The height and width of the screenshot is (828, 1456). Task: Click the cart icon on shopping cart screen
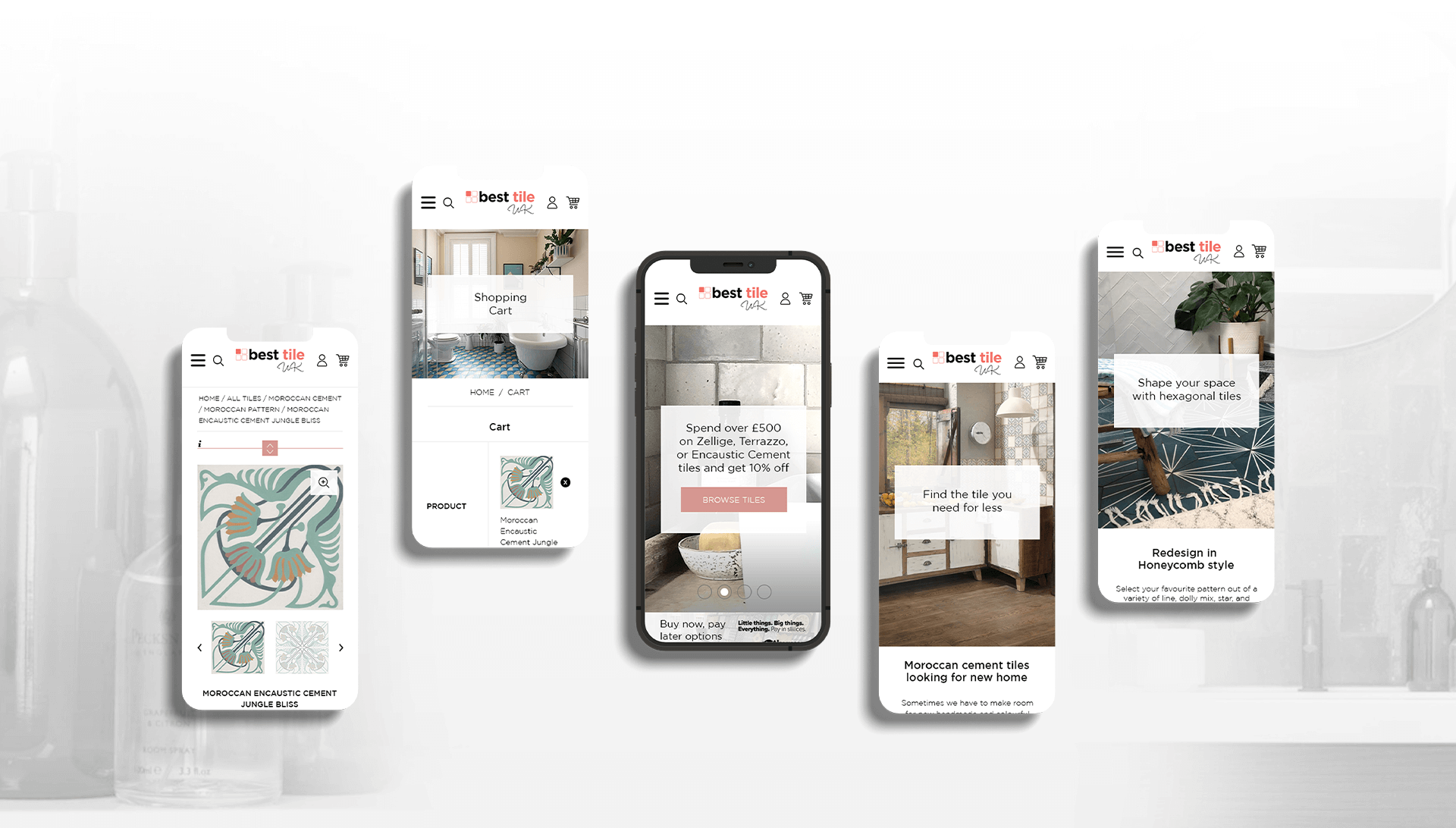coord(575,204)
